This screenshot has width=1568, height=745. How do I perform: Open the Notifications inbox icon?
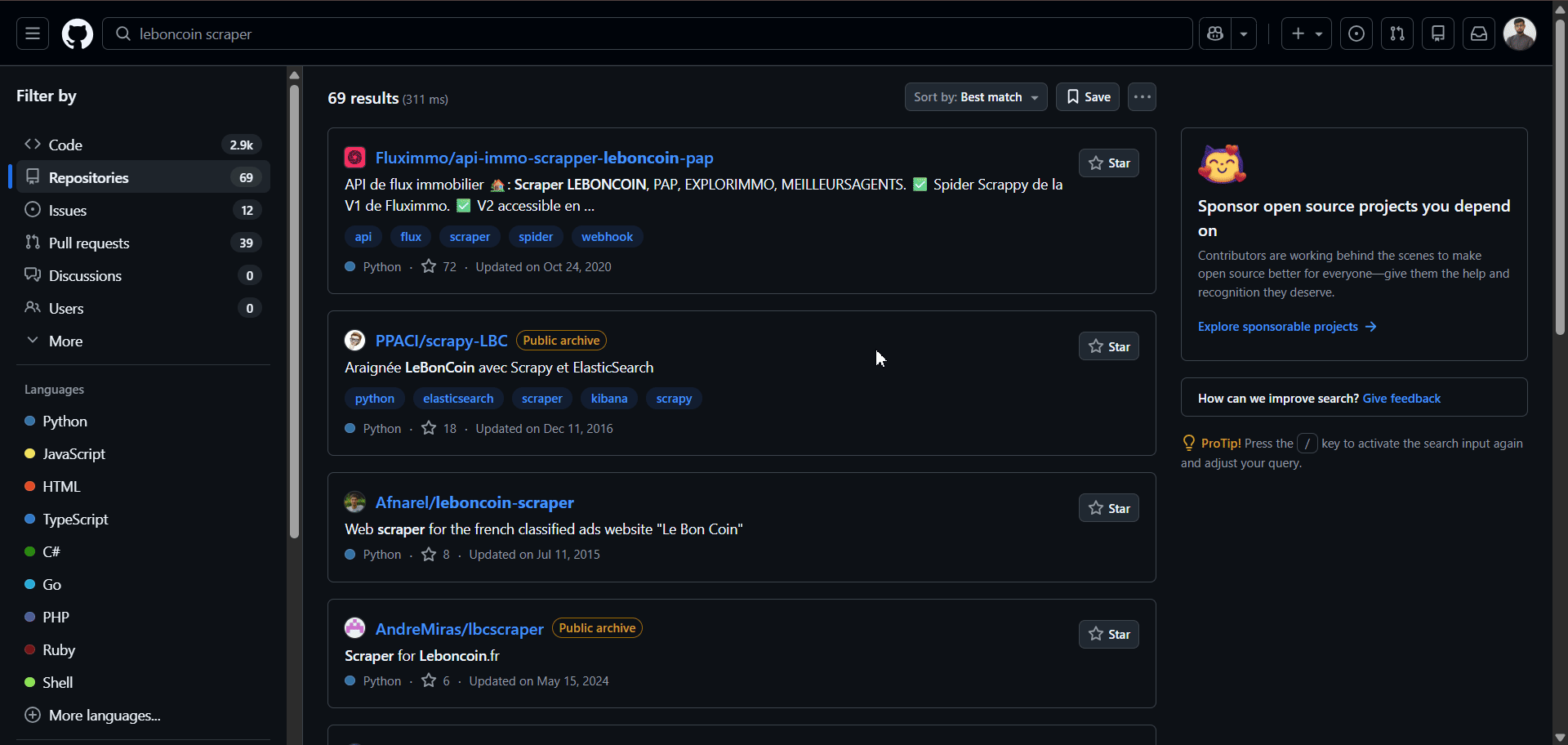tap(1479, 33)
